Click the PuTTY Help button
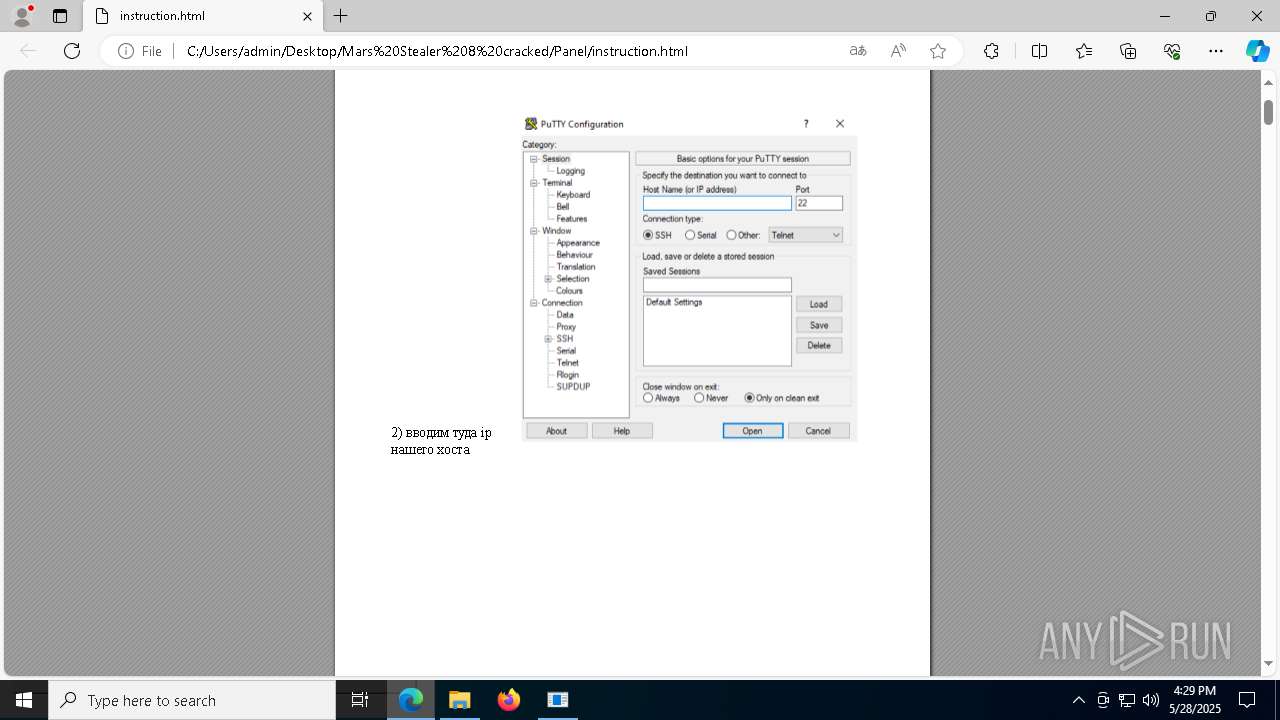This screenshot has width=1280, height=720. tap(622, 431)
